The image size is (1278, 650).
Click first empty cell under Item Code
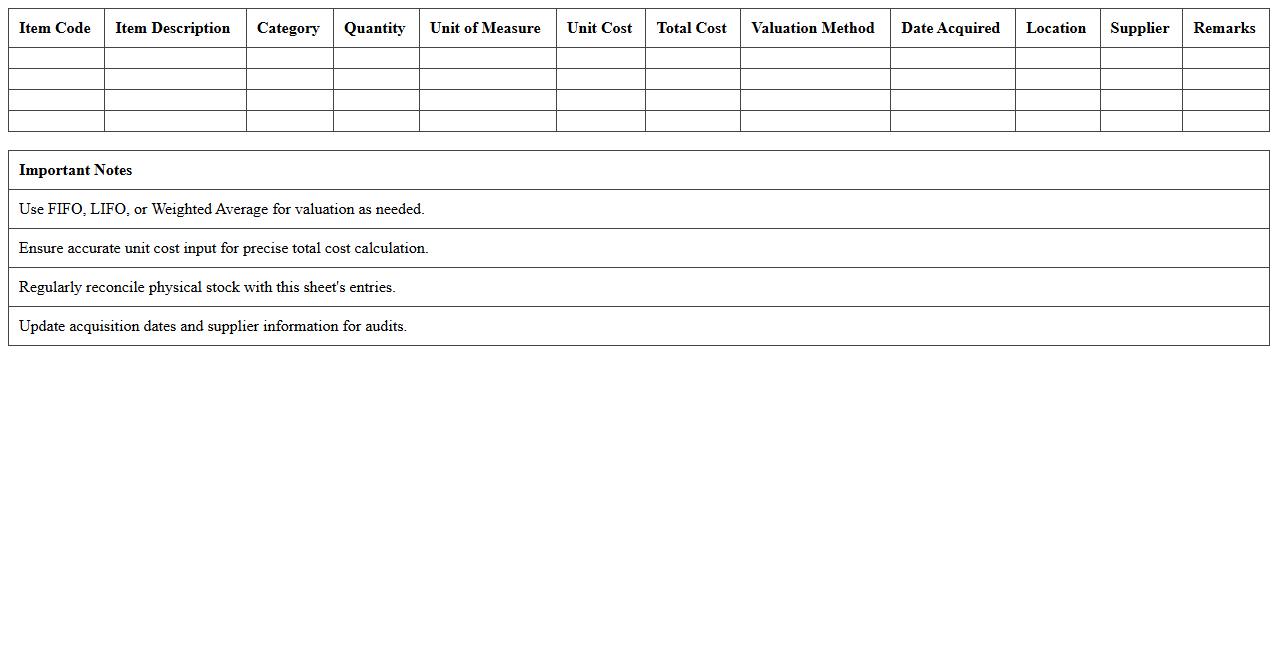(56, 58)
